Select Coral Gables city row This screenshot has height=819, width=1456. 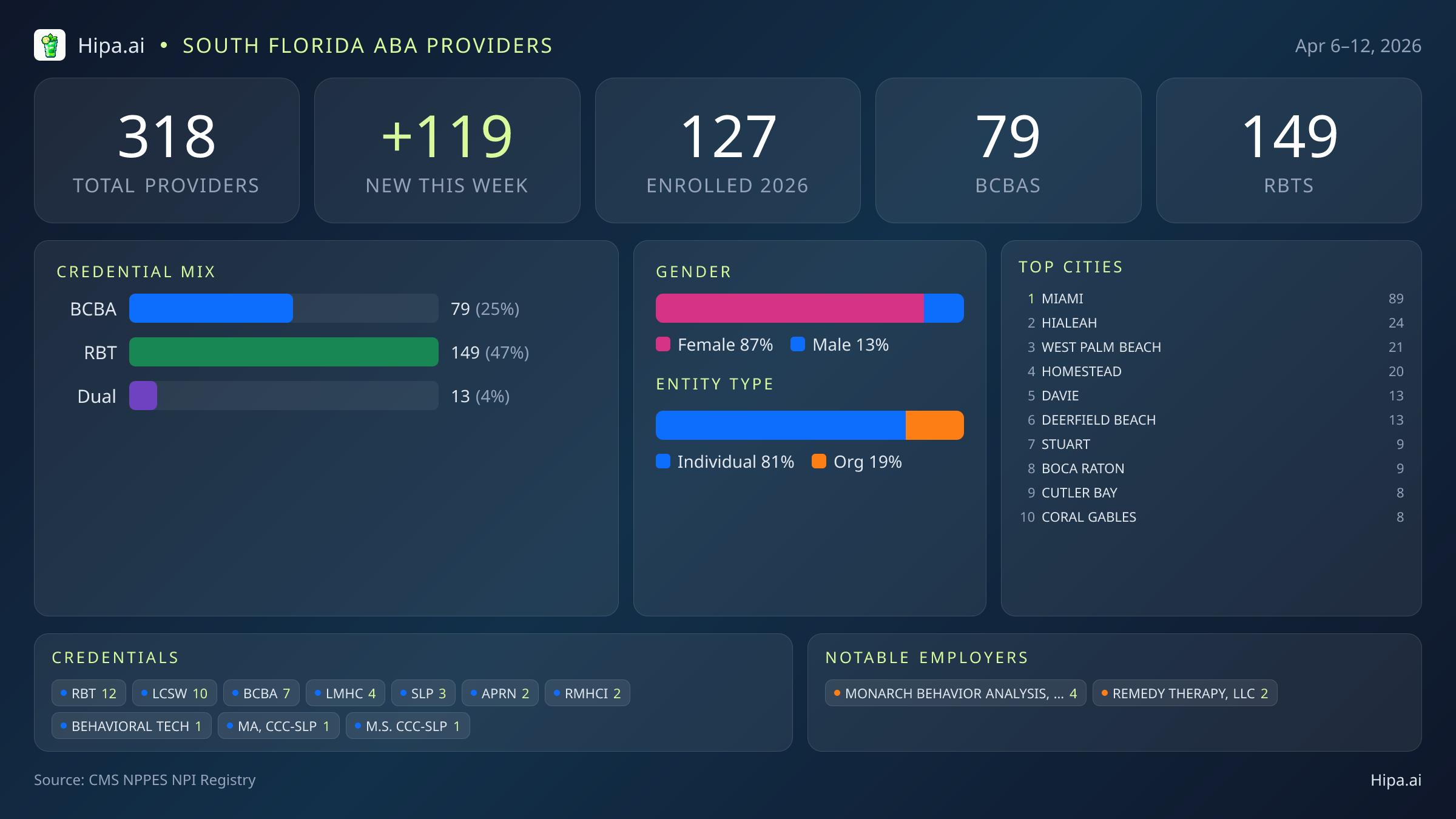tap(1088, 517)
